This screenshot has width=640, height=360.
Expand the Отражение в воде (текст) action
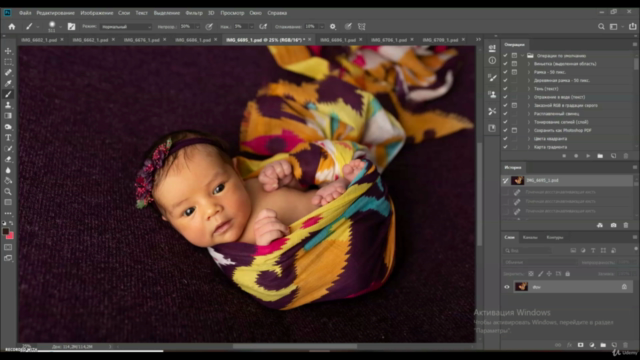coord(529,97)
